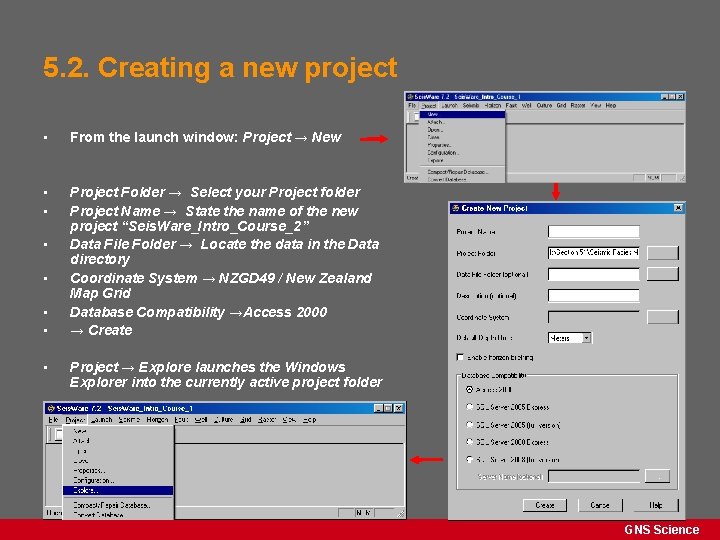Screen dimensions: 720x540
Task: Click Server Name browse button
Action: pos(657,476)
